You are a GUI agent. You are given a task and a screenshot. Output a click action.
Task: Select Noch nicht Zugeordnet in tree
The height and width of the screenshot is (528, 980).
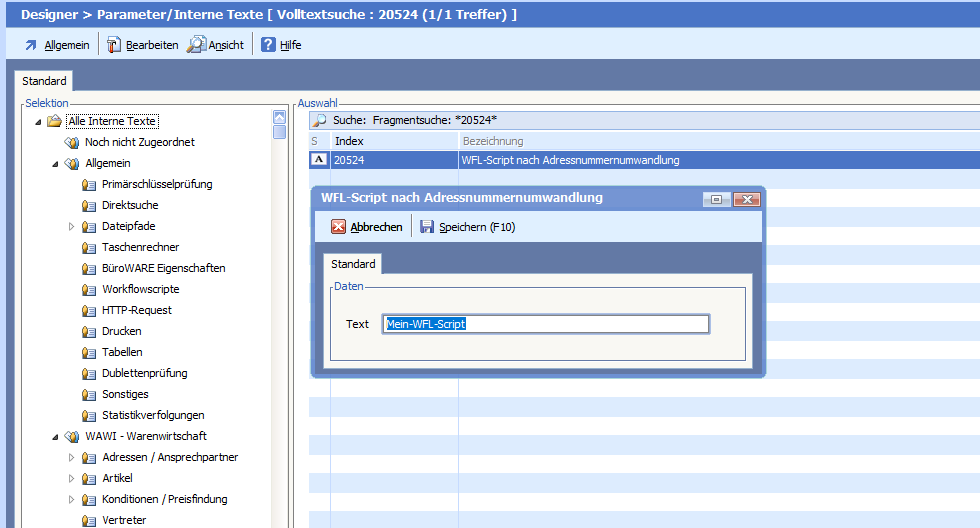[x=140, y=142]
